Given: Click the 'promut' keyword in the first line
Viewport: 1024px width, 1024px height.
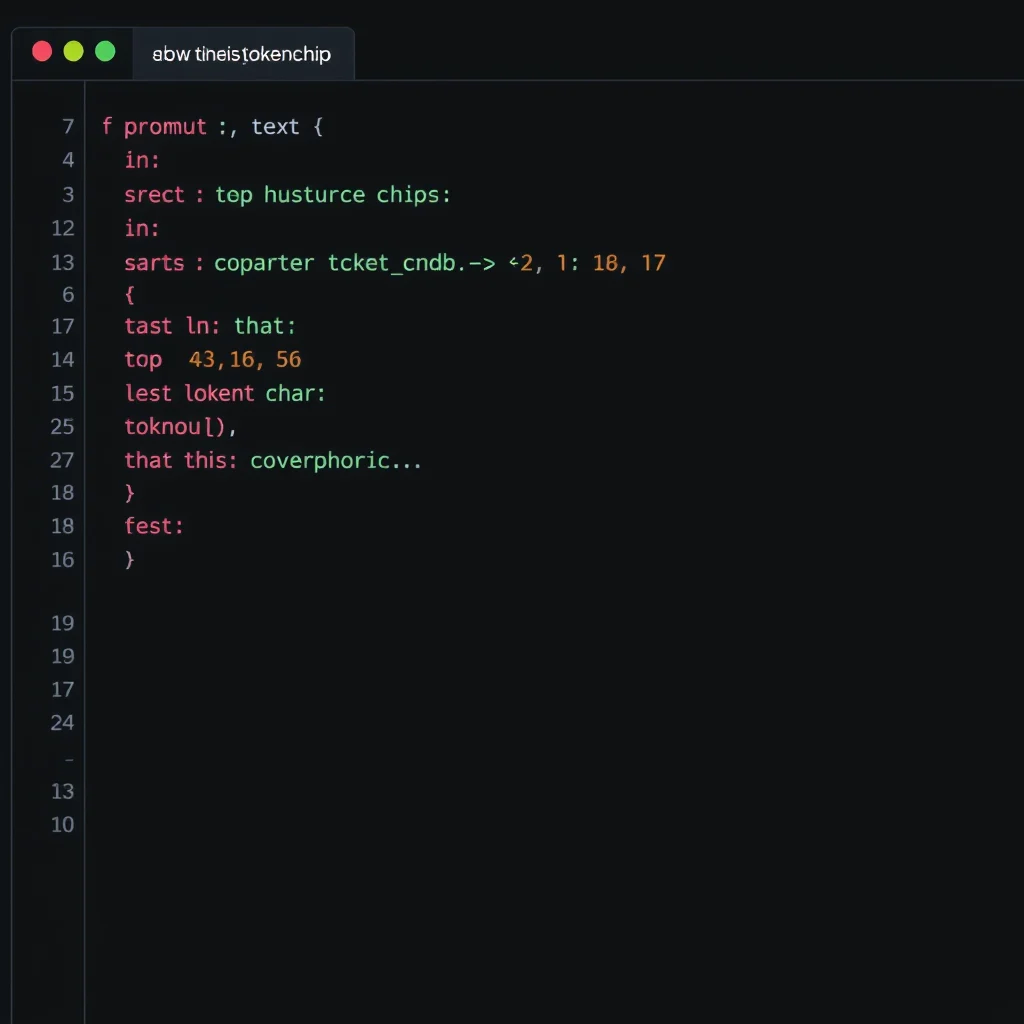Looking at the screenshot, I should (x=165, y=127).
